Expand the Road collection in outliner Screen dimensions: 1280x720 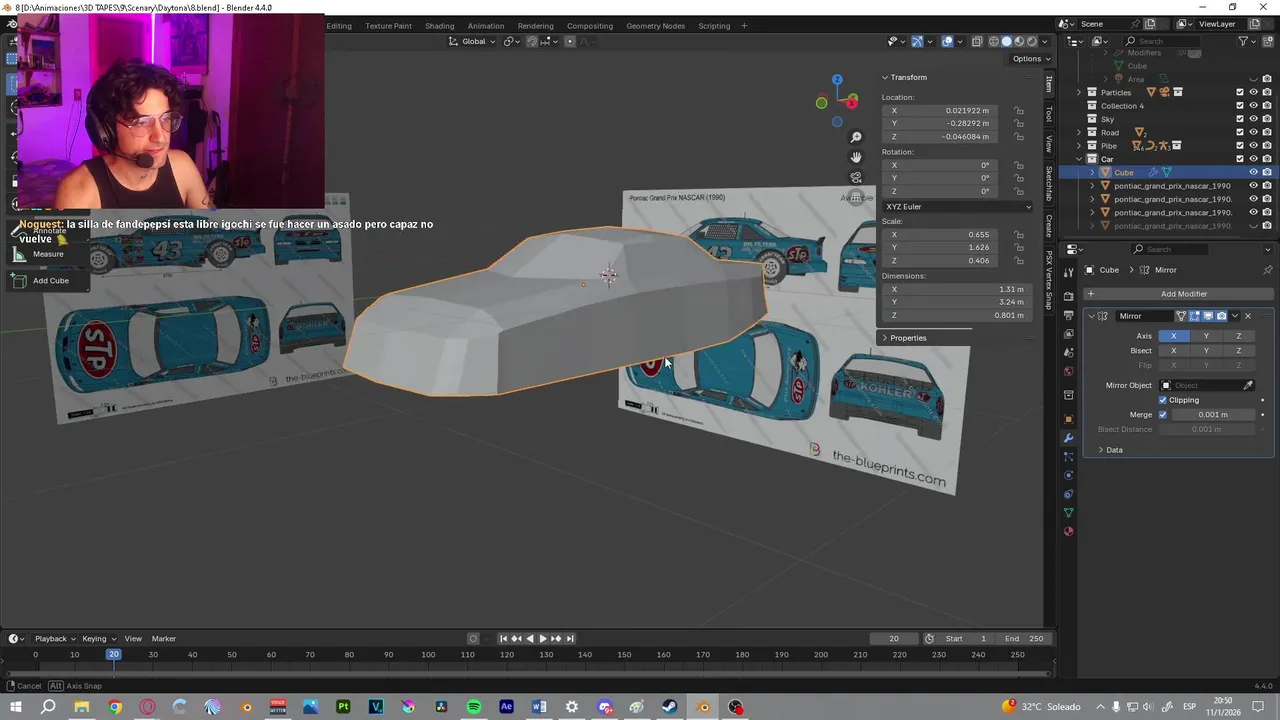(1079, 132)
